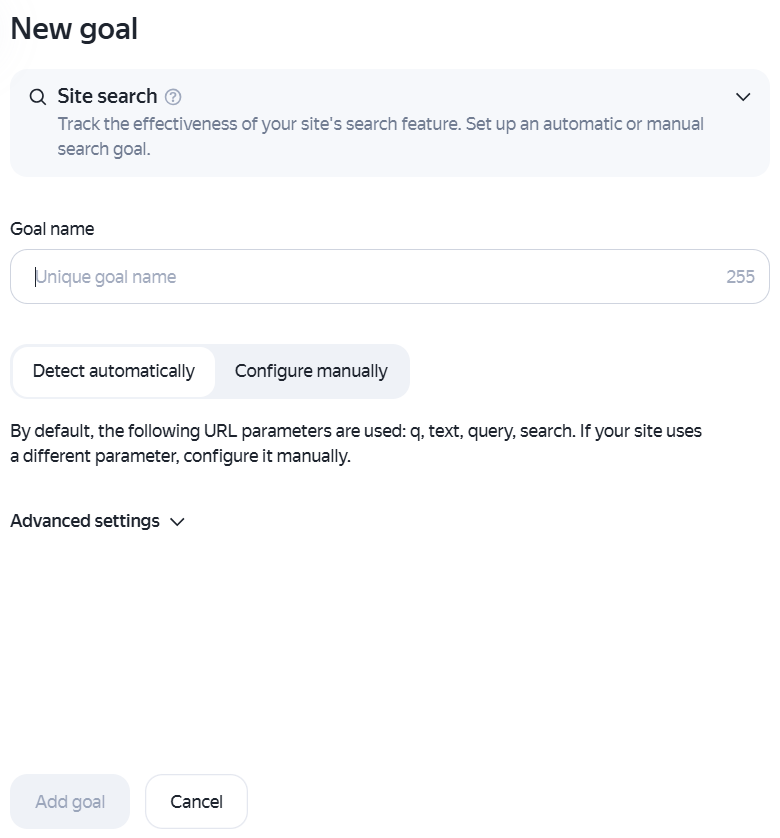Click the 'a different parameter' hint line
The width and height of the screenshot is (780, 838).
[181, 456]
